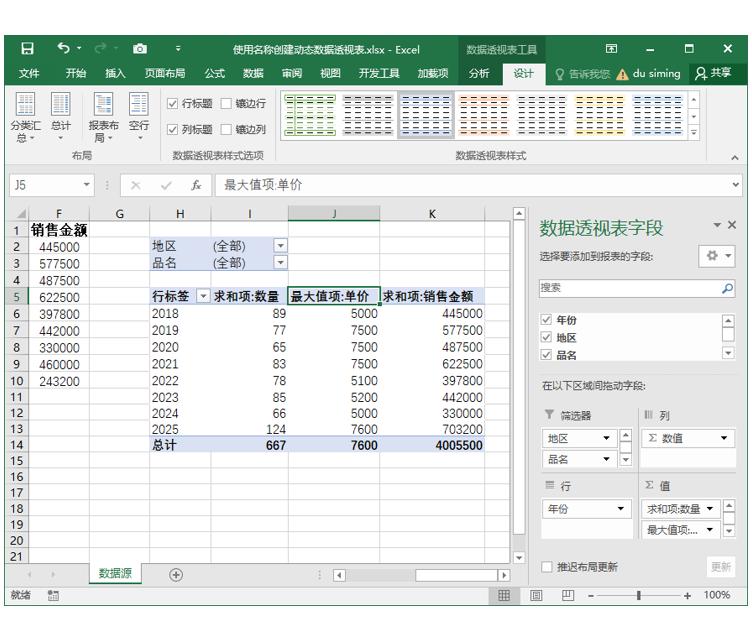This screenshot has height=639, width=752.
Task: Switch to Page Break Preview icon
Action: point(568,595)
